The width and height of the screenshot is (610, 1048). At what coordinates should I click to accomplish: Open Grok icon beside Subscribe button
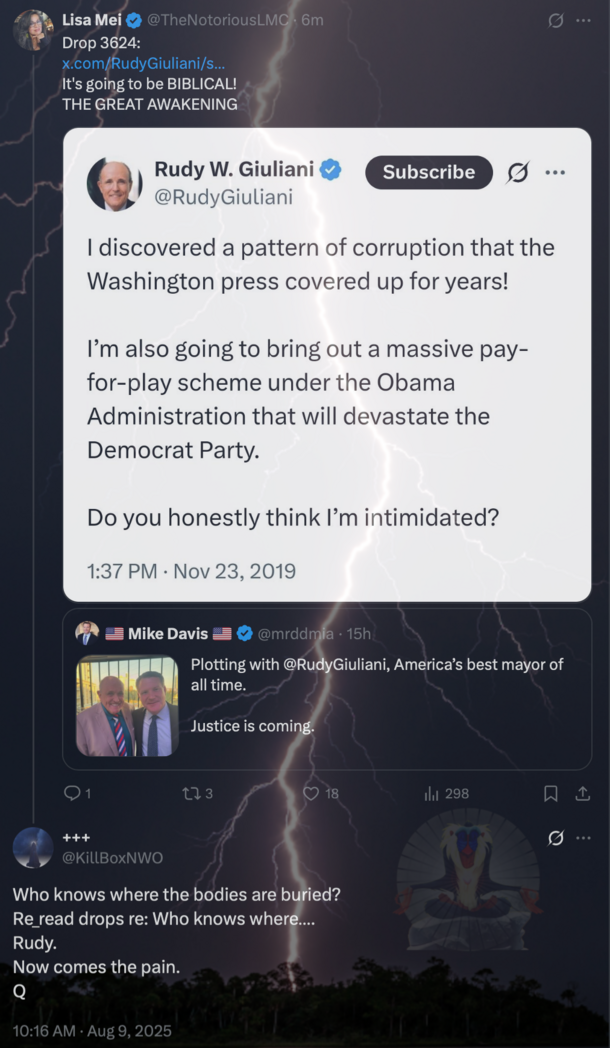coord(517,172)
